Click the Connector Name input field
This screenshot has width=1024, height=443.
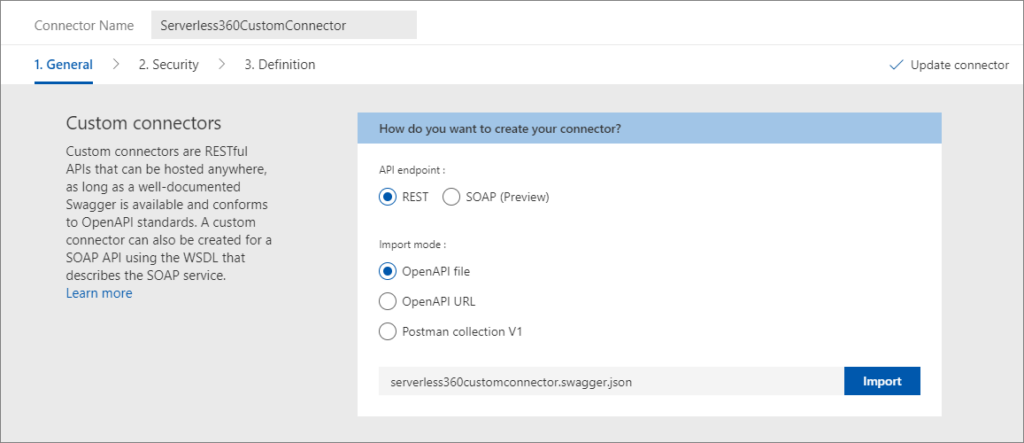point(283,26)
